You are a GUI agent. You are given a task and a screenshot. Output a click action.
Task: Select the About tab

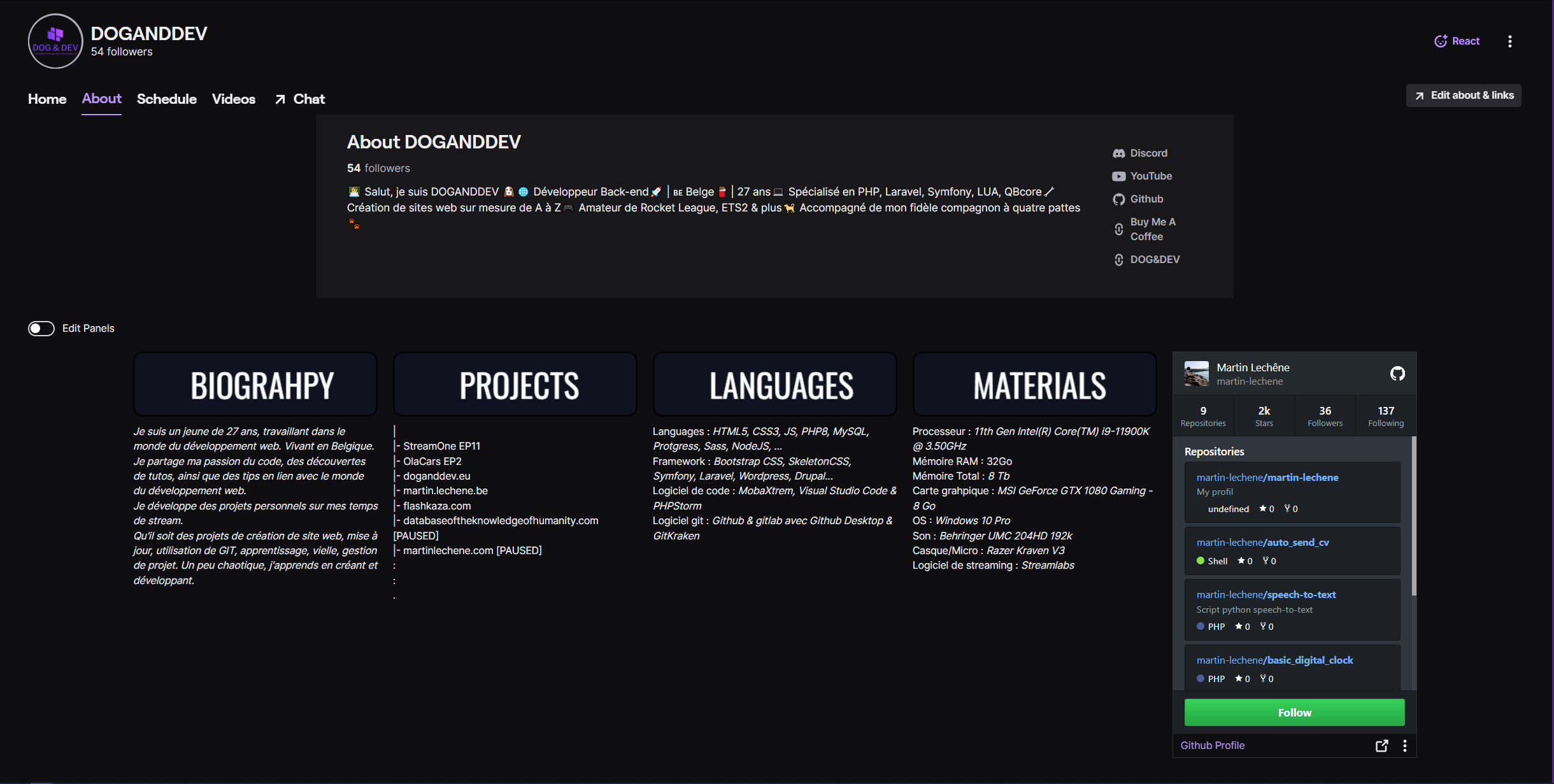tap(101, 99)
